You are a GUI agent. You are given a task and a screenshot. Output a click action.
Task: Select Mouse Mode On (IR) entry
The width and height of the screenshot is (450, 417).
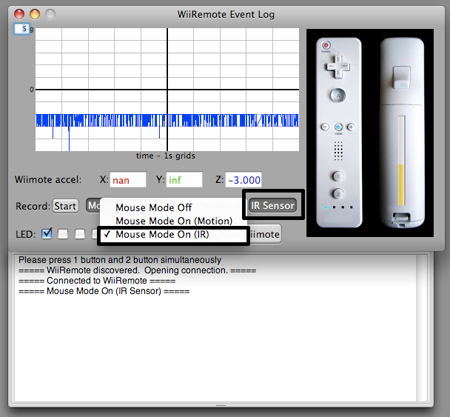pyautogui.click(x=173, y=235)
